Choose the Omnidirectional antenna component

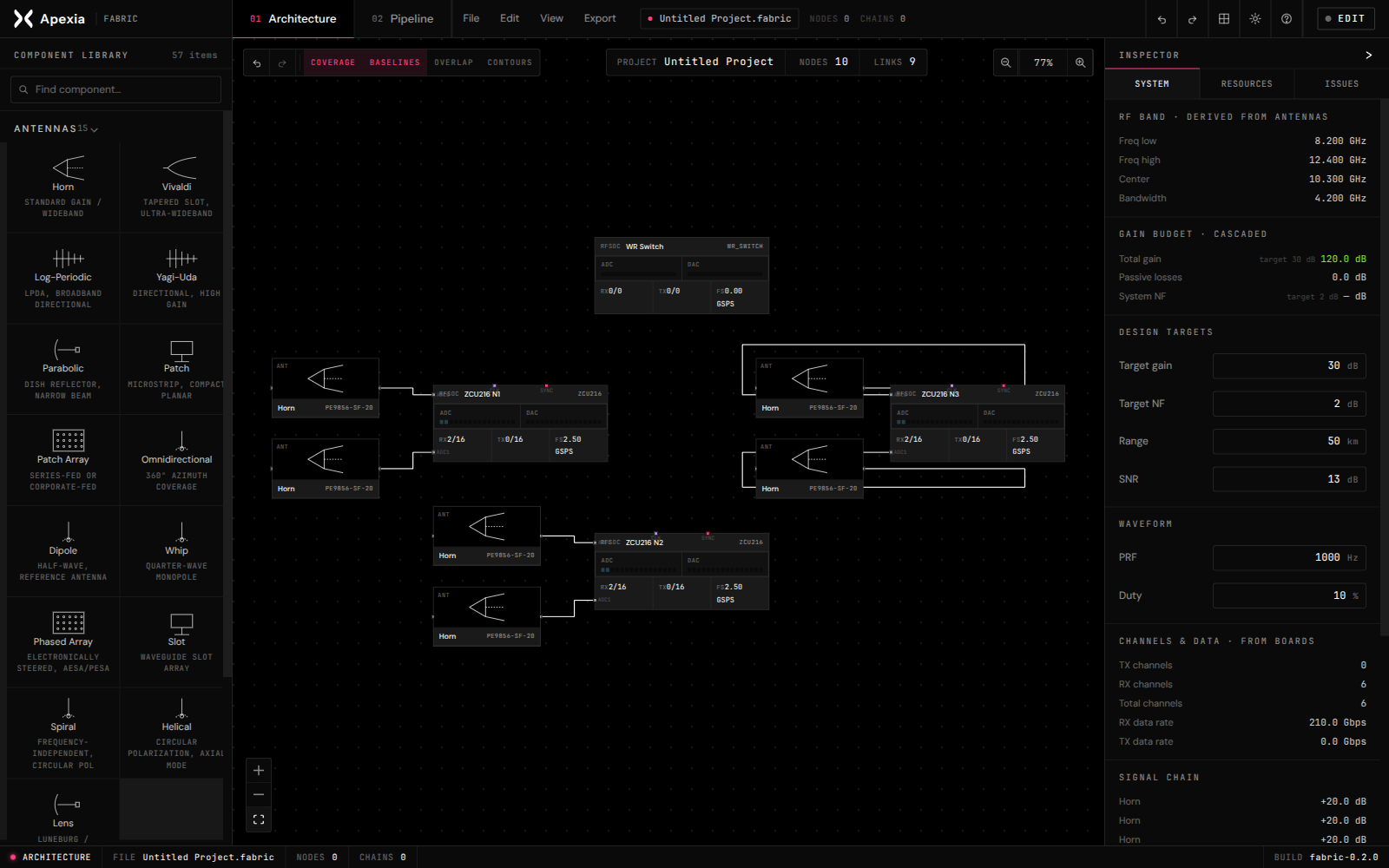176,461
